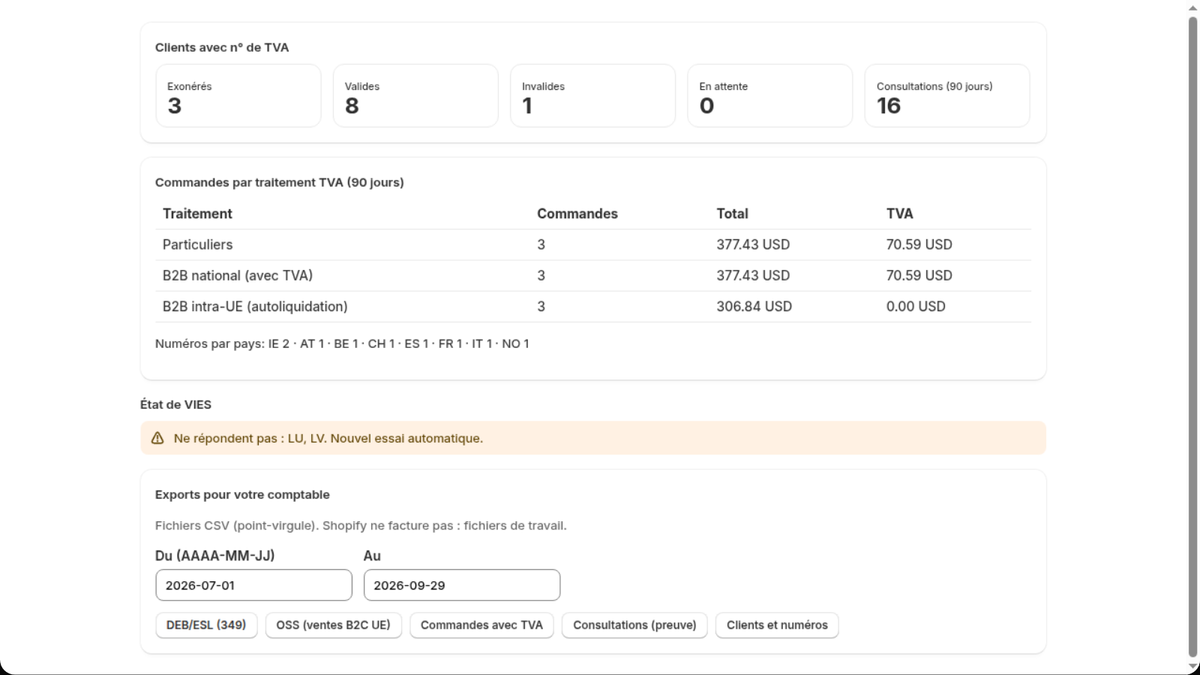The width and height of the screenshot is (1200, 675).
Task: Click the Numéros par pays line
Action: pyautogui.click(x=342, y=344)
